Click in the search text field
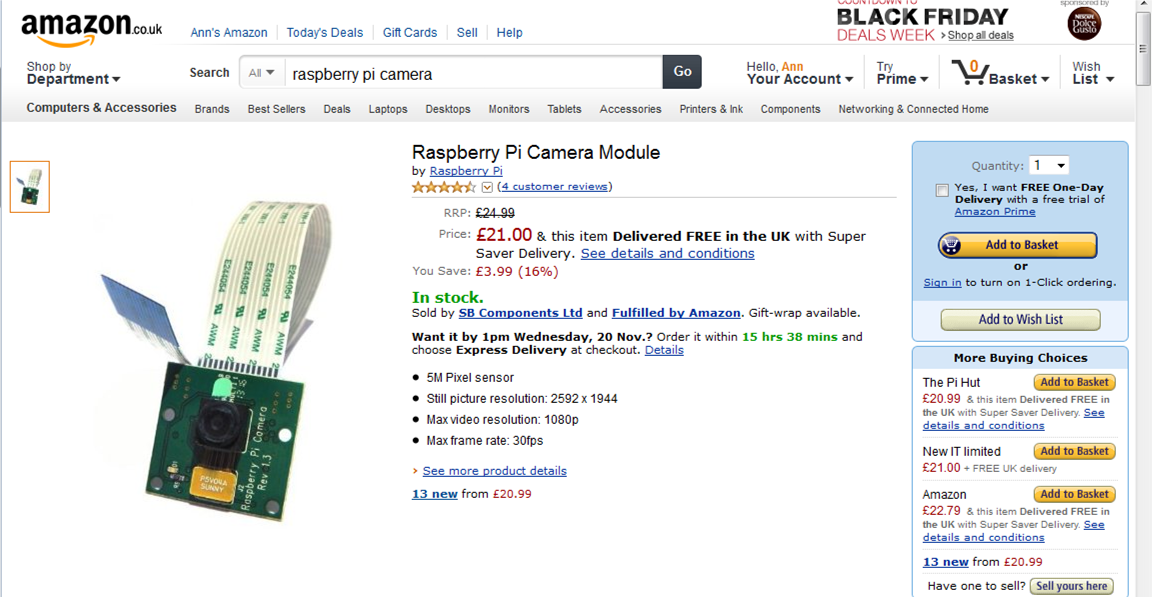The height and width of the screenshot is (597, 1152). (x=472, y=73)
